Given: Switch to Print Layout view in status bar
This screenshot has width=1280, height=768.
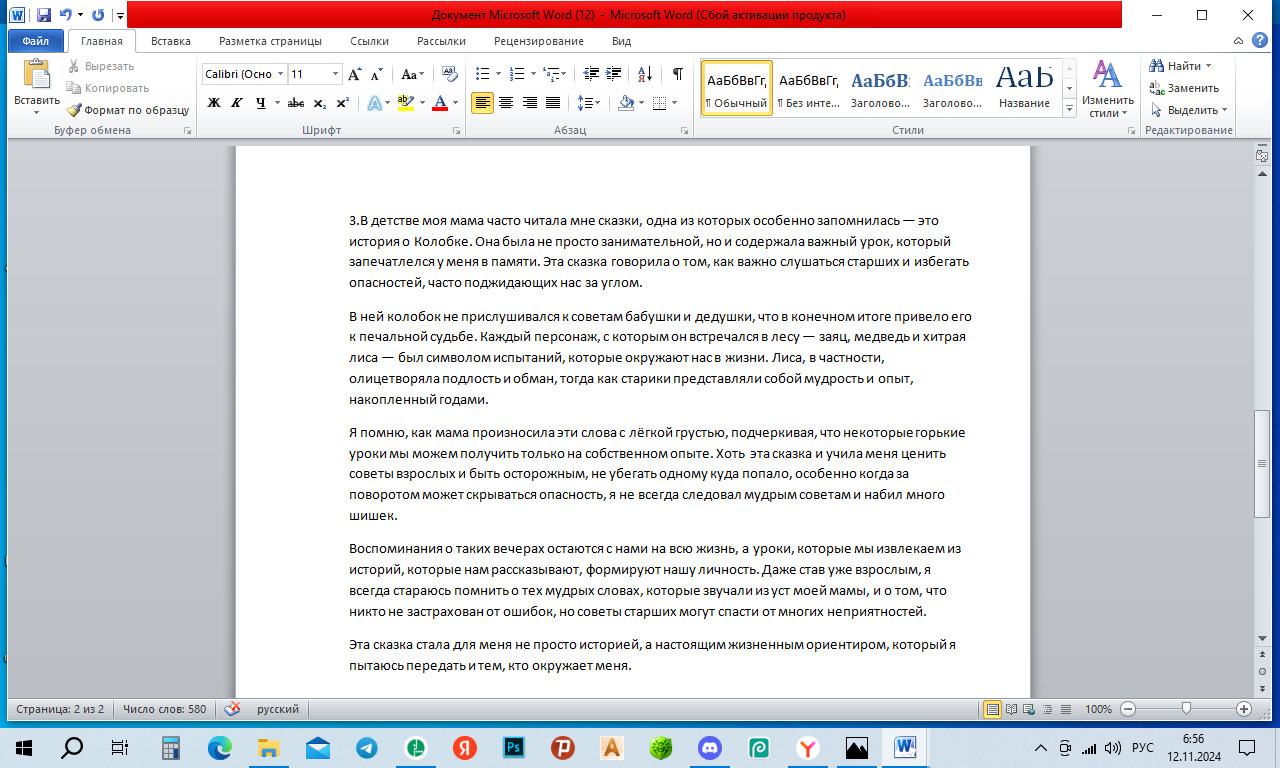Looking at the screenshot, I should 993,709.
